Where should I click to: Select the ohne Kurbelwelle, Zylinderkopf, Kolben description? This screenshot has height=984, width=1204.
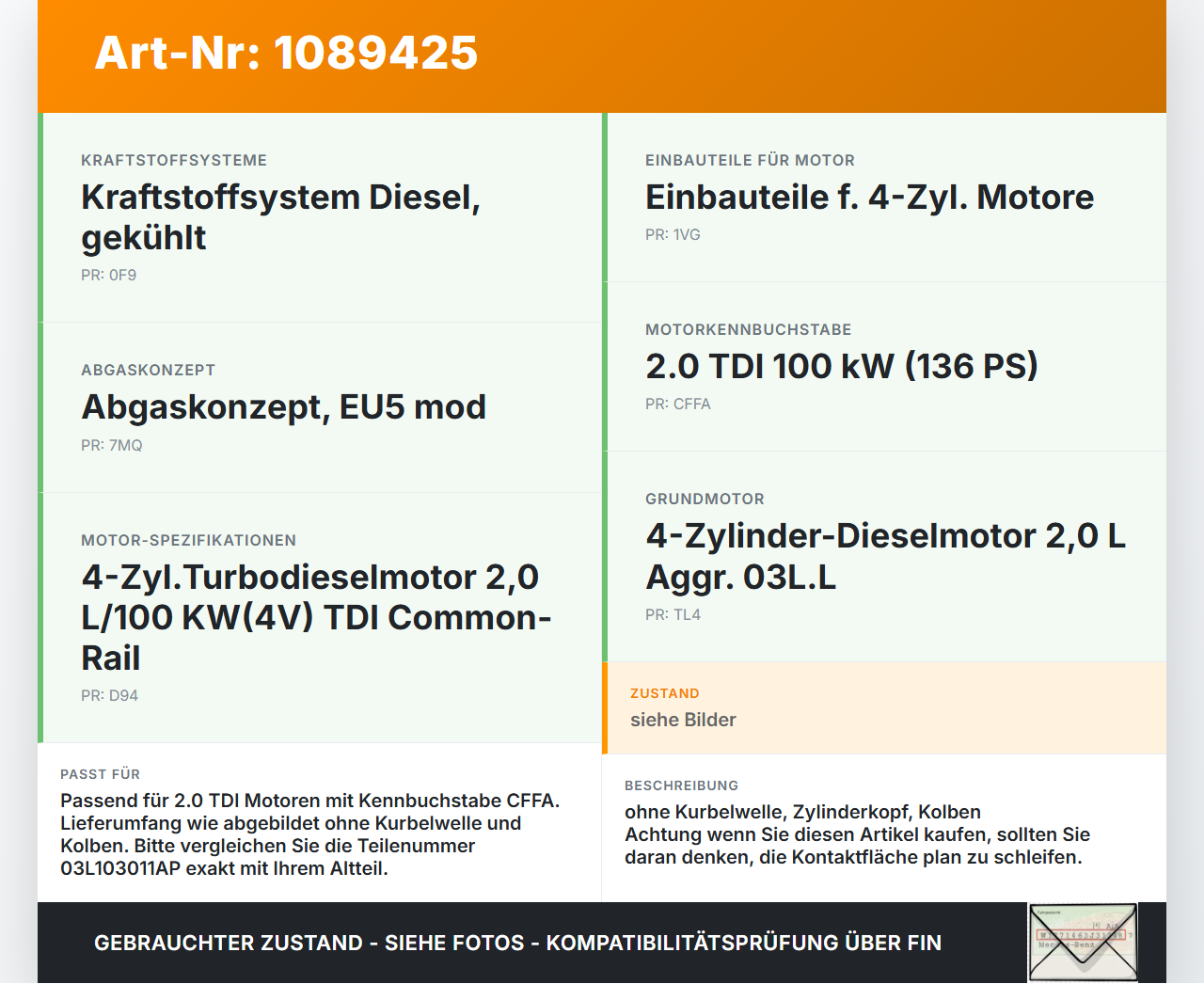coord(858,834)
